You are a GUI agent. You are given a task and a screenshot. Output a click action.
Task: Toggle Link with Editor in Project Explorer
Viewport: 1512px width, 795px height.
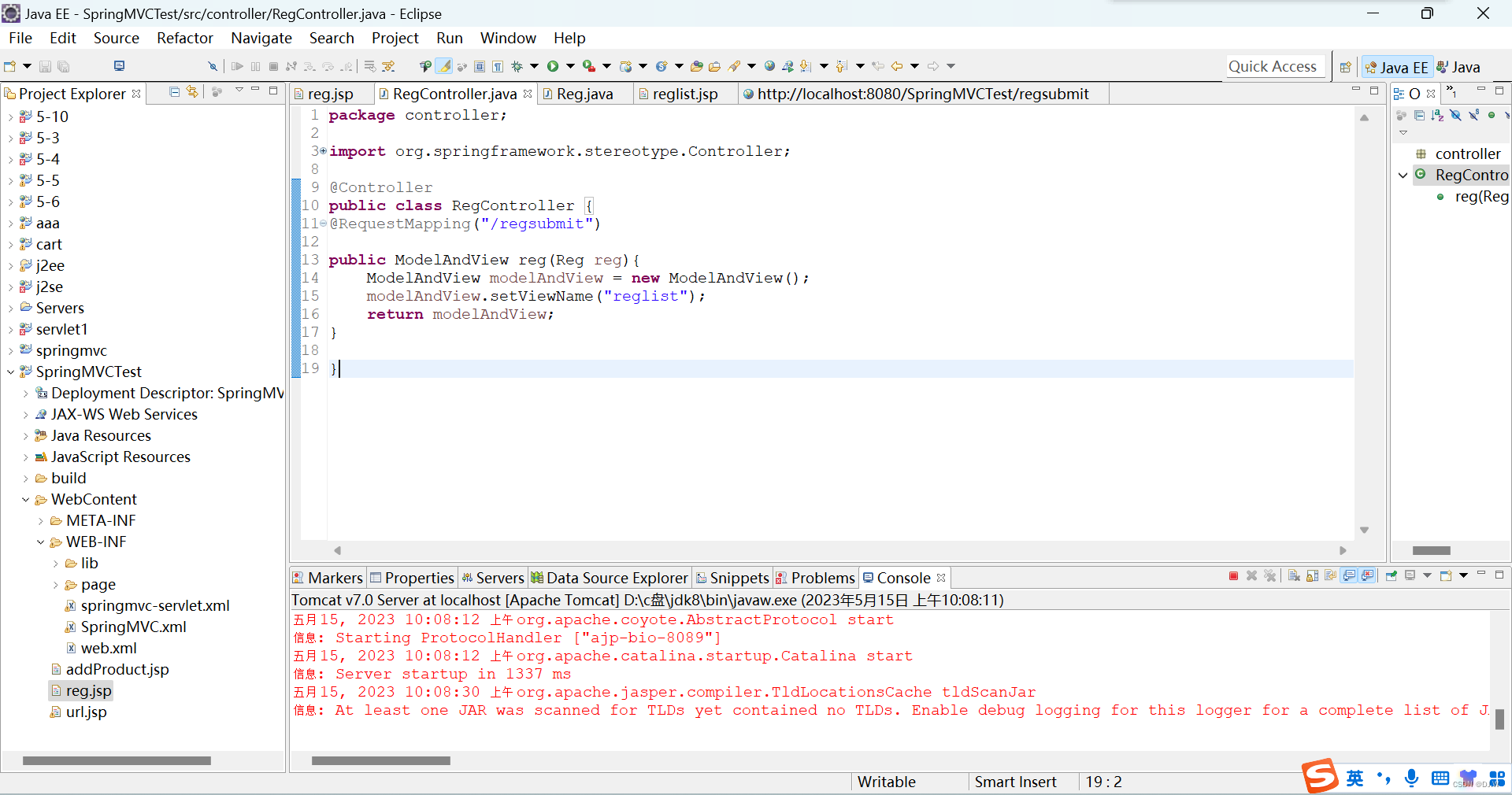[192, 92]
